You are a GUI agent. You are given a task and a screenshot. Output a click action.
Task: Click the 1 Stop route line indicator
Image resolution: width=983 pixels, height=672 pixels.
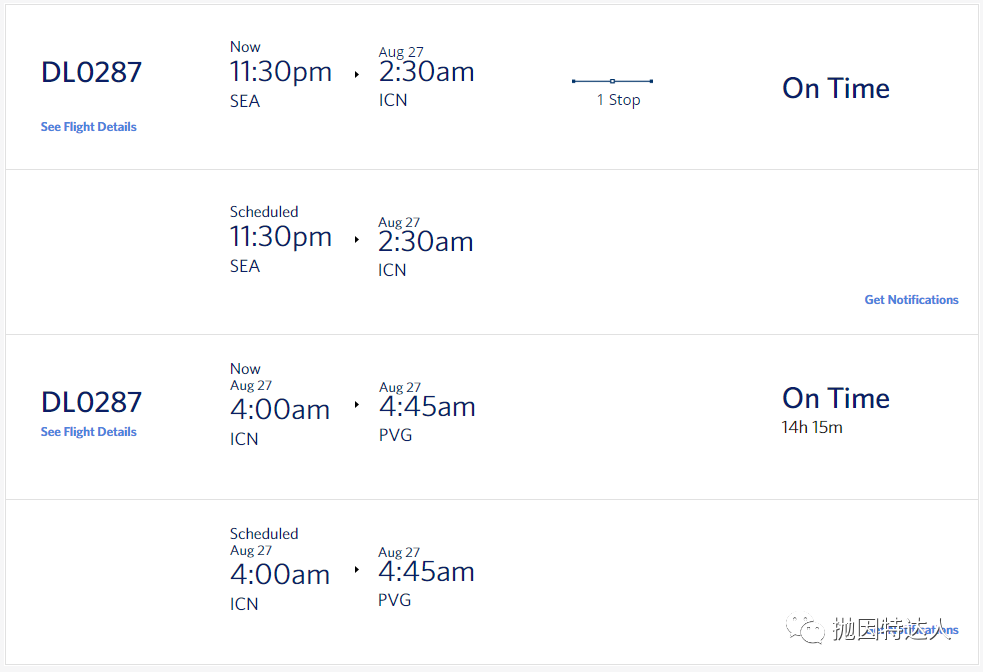coord(612,81)
